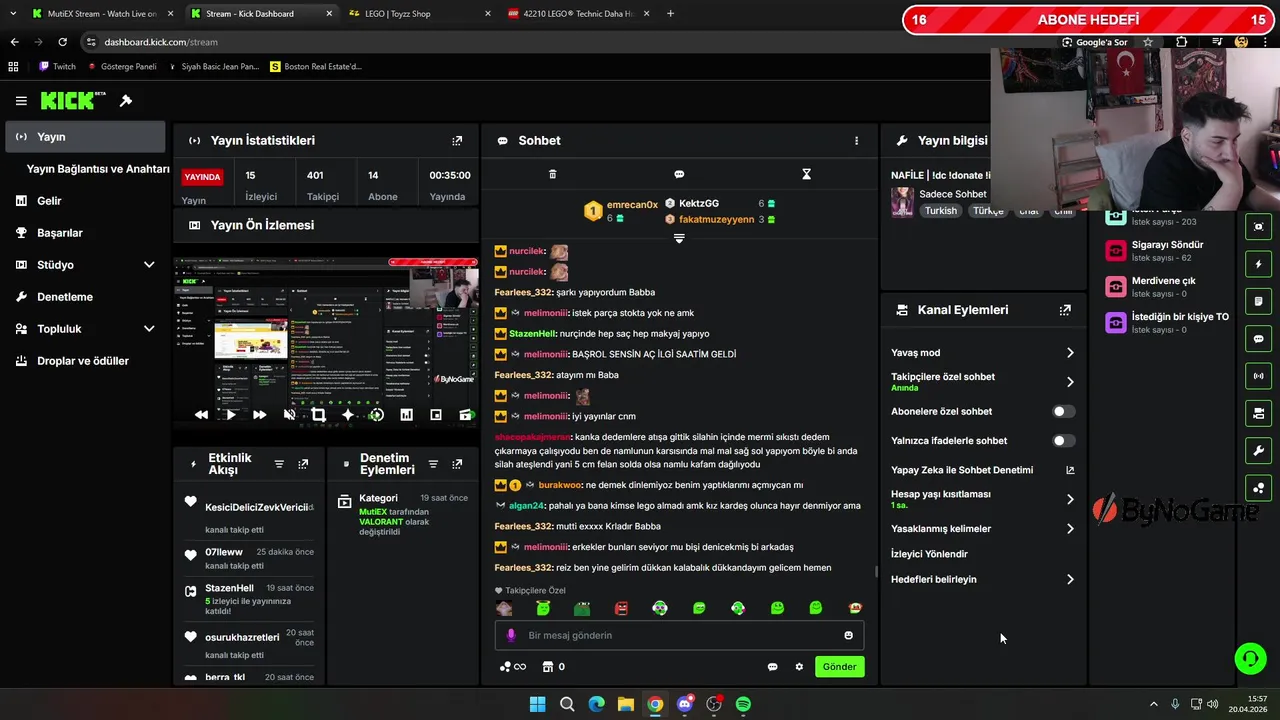Click the green support headset button
The width and height of the screenshot is (1280, 720).
coord(1250,658)
